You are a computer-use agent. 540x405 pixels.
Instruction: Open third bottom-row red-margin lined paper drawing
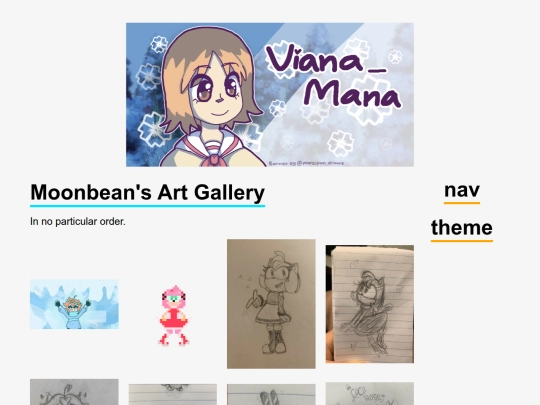(x=271, y=395)
